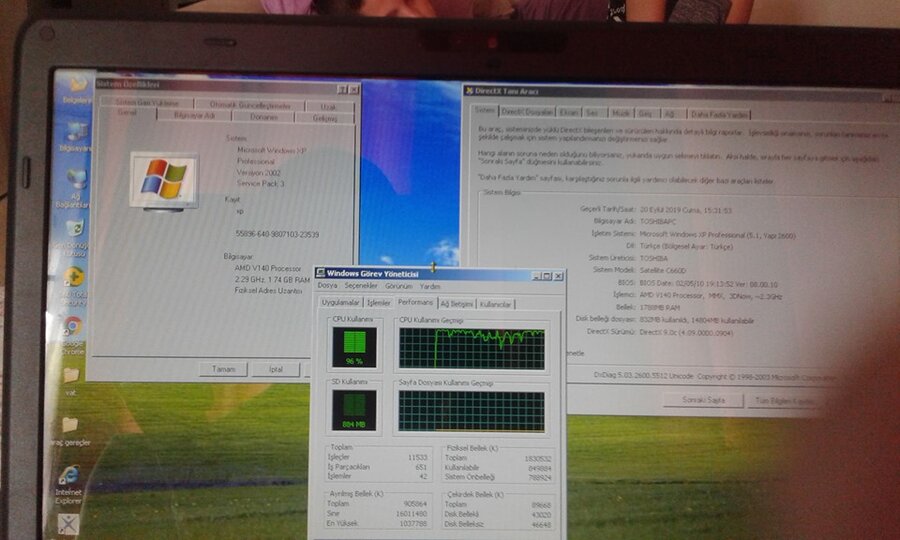The image size is (900, 540).
Task: Click the CPU Kullanımı 96% gauge
Action: tap(354, 347)
